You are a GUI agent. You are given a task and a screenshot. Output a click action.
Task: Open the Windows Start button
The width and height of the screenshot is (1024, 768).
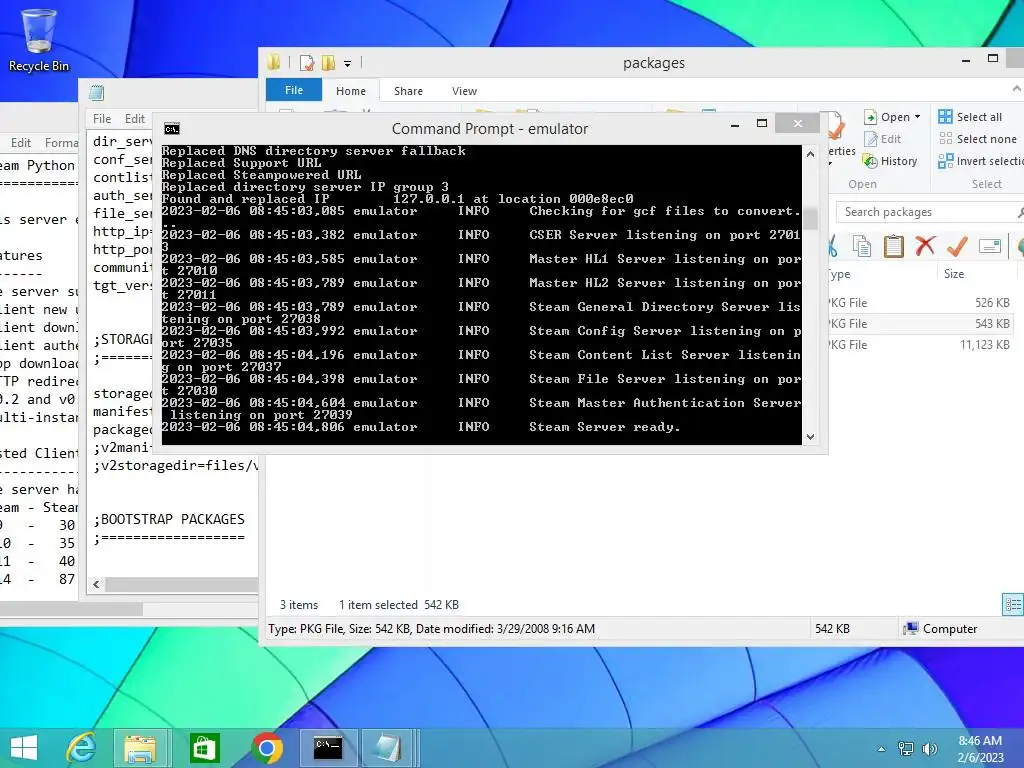click(x=24, y=748)
